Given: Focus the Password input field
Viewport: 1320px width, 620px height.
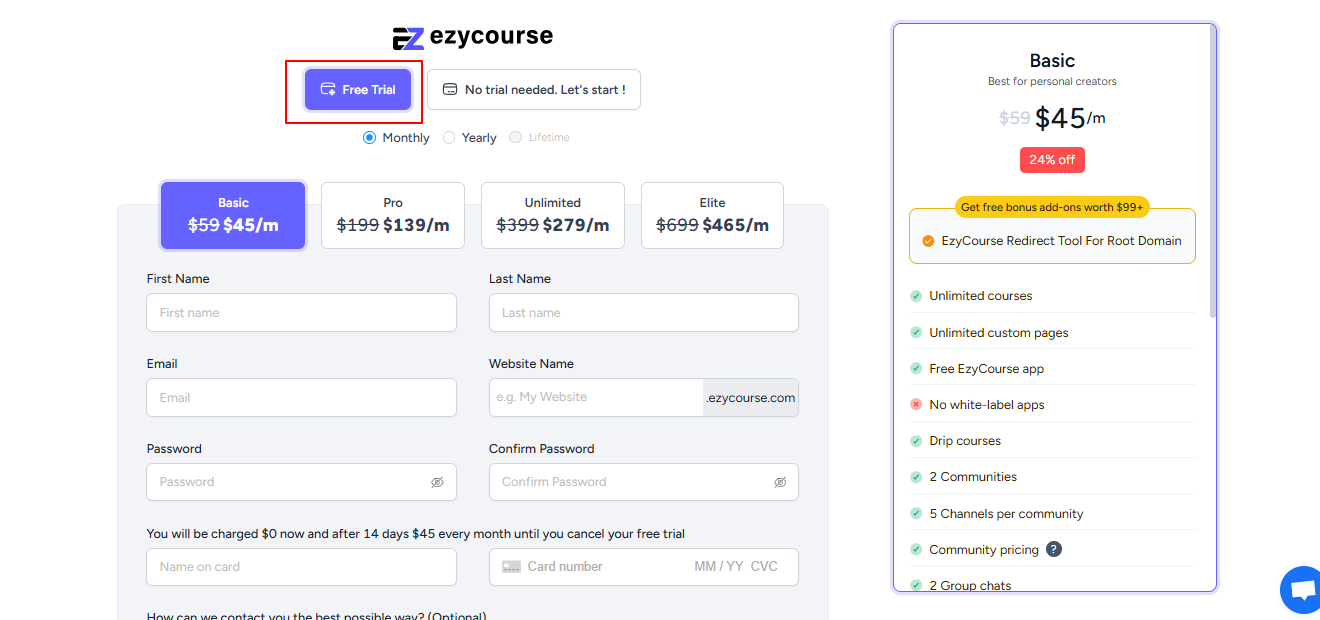Looking at the screenshot, I should pyautogui.click(x=302, y=482).
